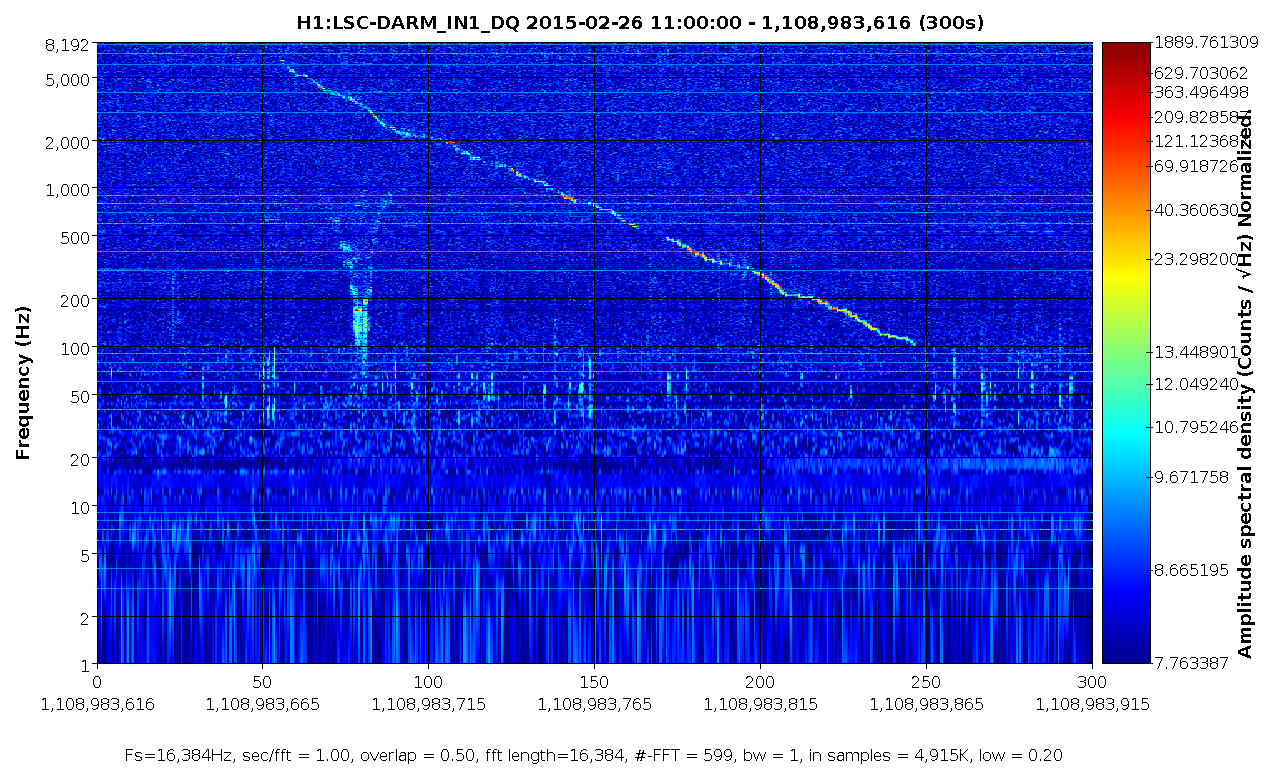The width and height of the screenshot is (1280, 768).
Task: Click the 50 tick on time axis
Action: click(262, 681)
